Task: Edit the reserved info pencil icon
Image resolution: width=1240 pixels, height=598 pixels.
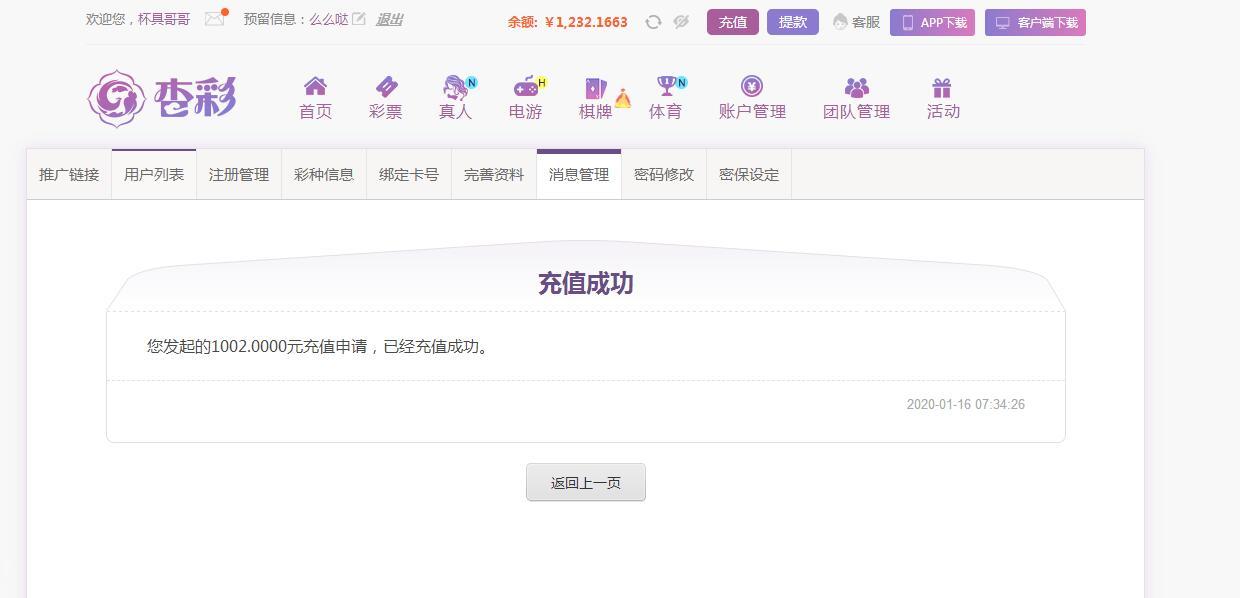Action: point(358,18)
